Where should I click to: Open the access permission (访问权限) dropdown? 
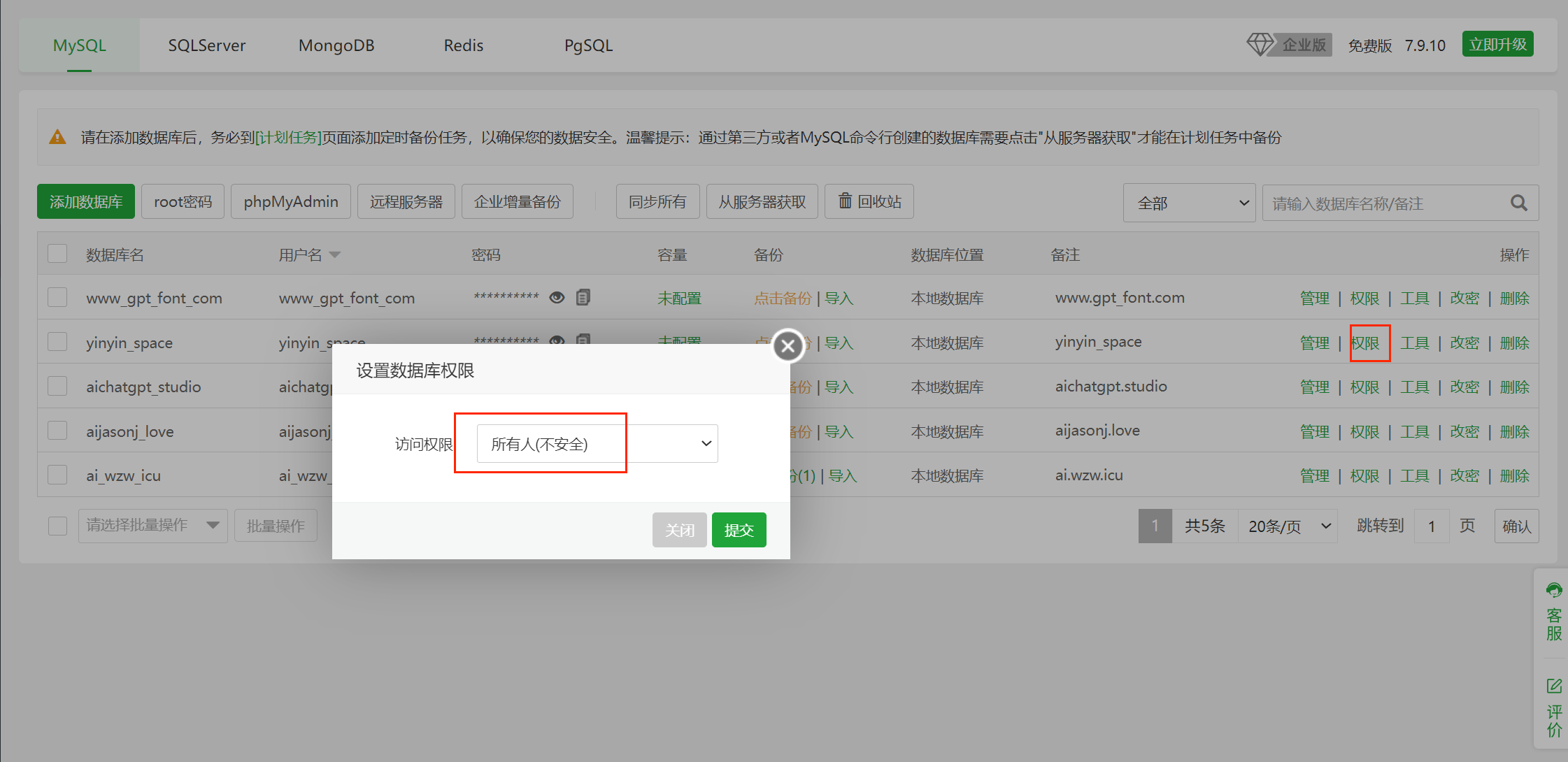597,443
